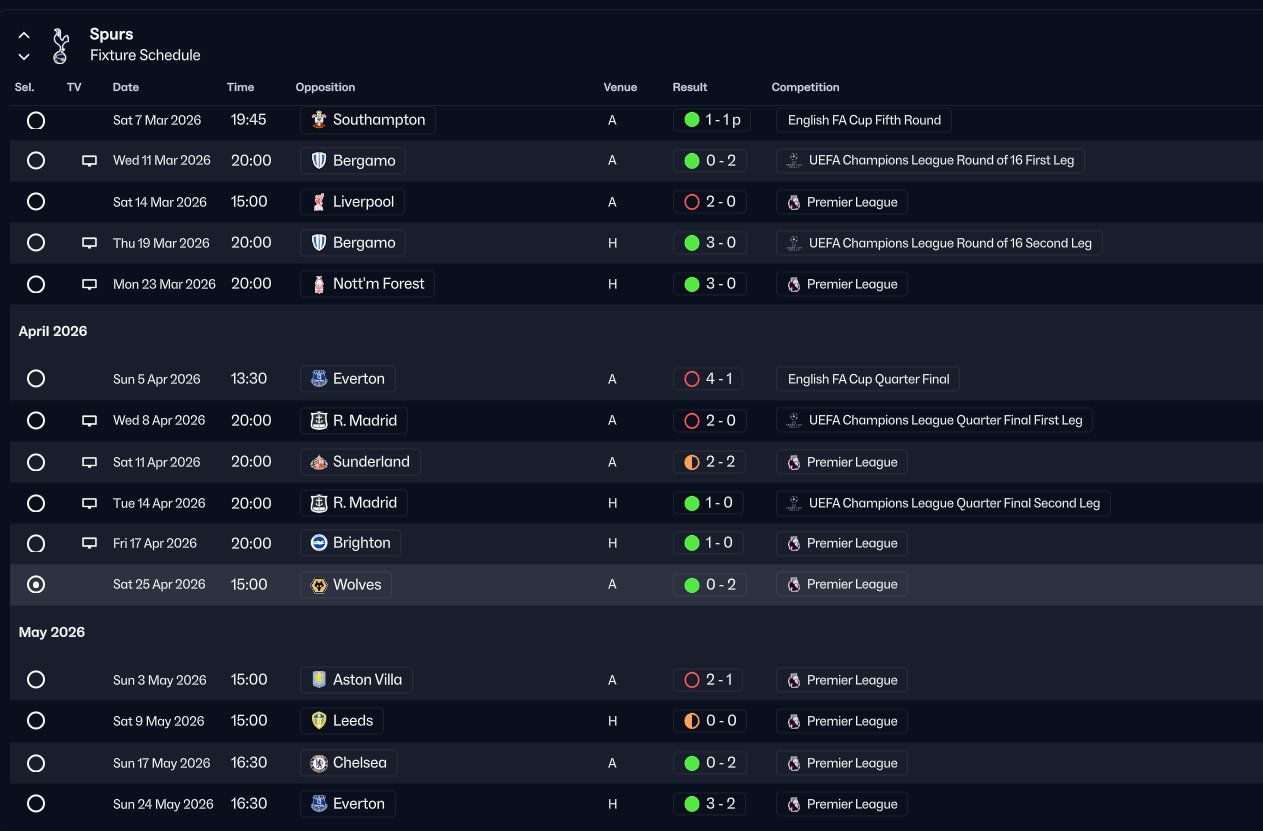Click the TV column header

click(x=74, y=88)
